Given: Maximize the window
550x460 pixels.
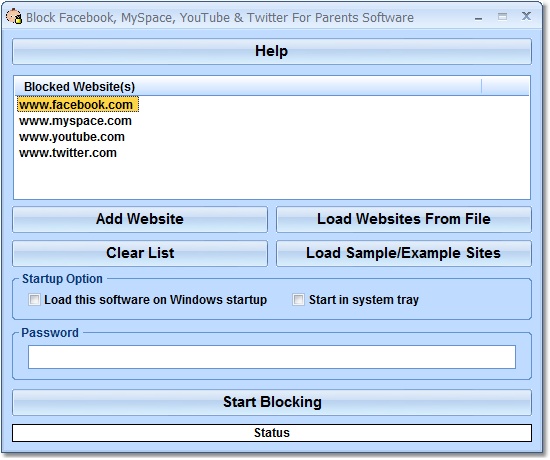Looking at the screenshot, I should click(x=503, y=16).
